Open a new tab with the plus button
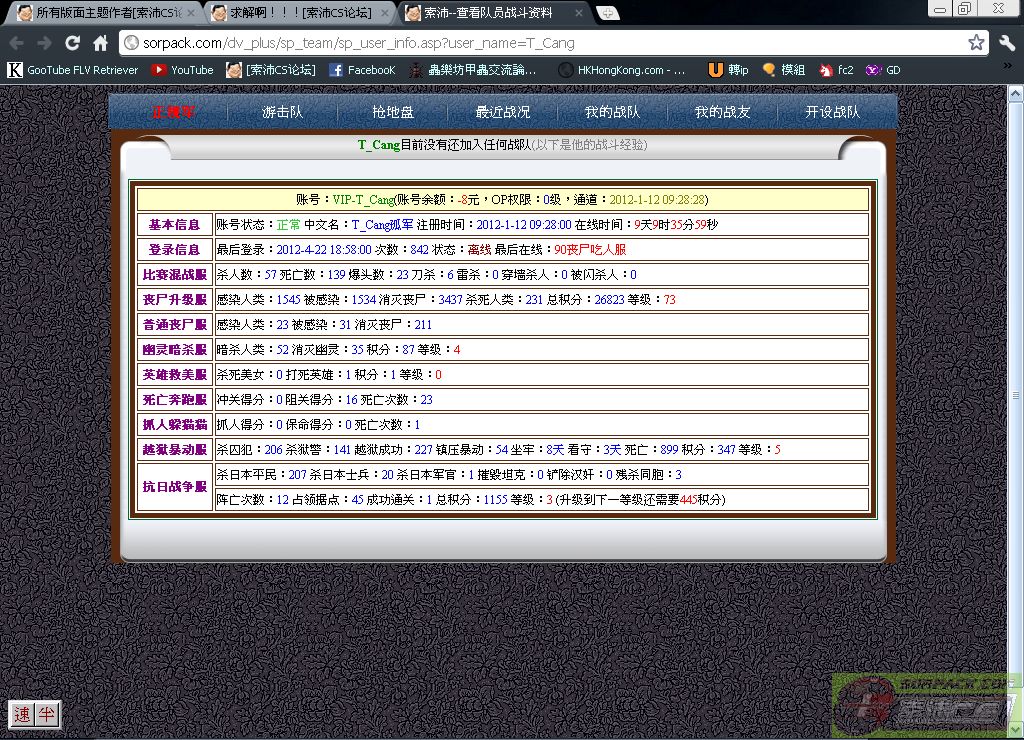This screenshot has height=740, width=1024. click(x=607, y=13)
